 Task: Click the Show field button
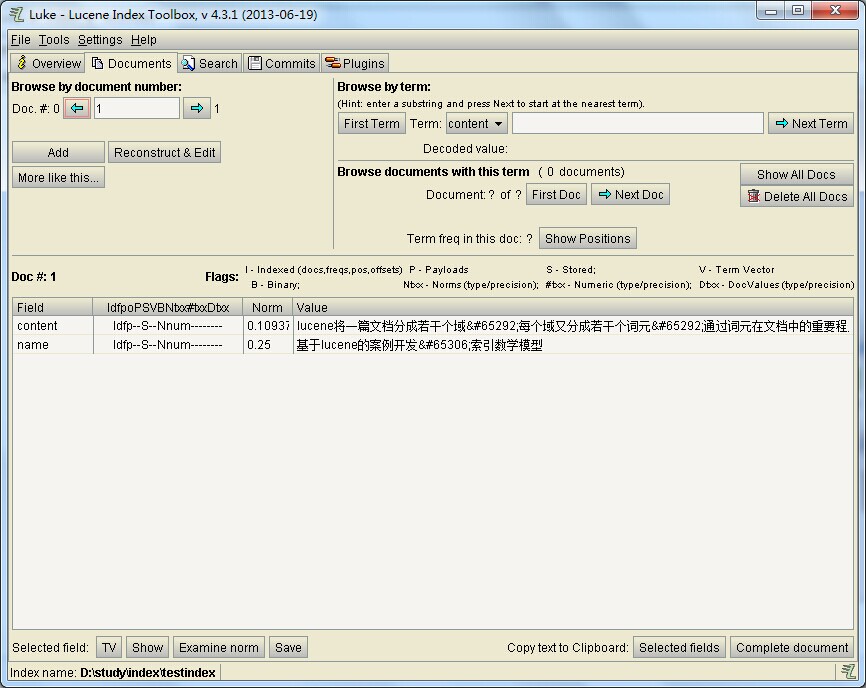[147, 647]
